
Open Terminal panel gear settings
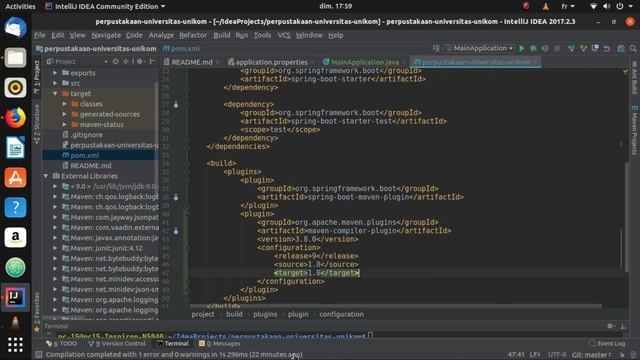click(x=610, y=326)
